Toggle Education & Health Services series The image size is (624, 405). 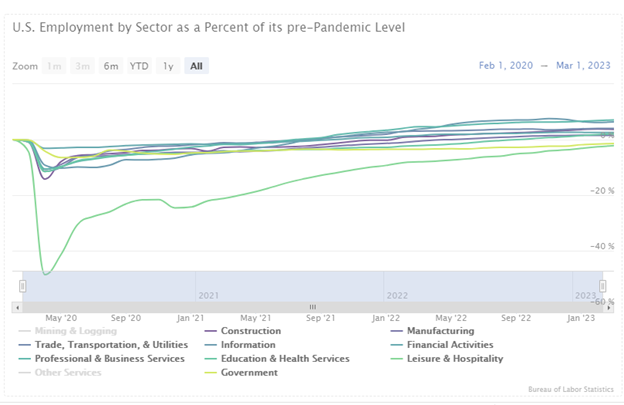pos(284,359)
